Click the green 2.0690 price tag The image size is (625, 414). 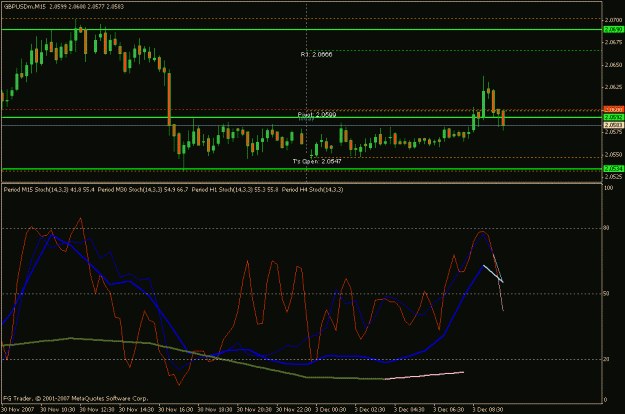pos(613,29)
